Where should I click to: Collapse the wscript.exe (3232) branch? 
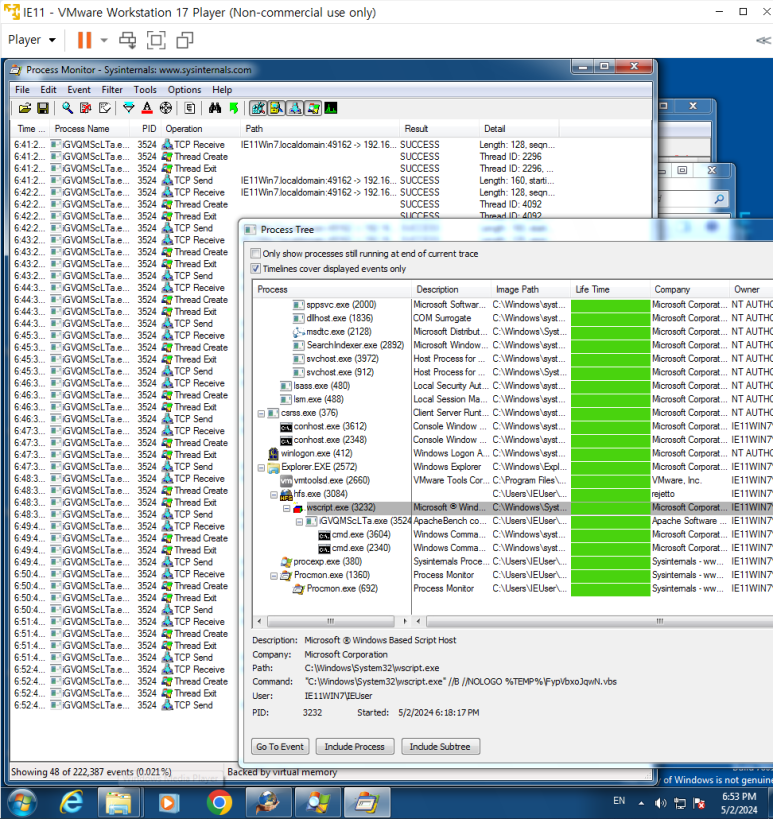[x=286, y=508]
